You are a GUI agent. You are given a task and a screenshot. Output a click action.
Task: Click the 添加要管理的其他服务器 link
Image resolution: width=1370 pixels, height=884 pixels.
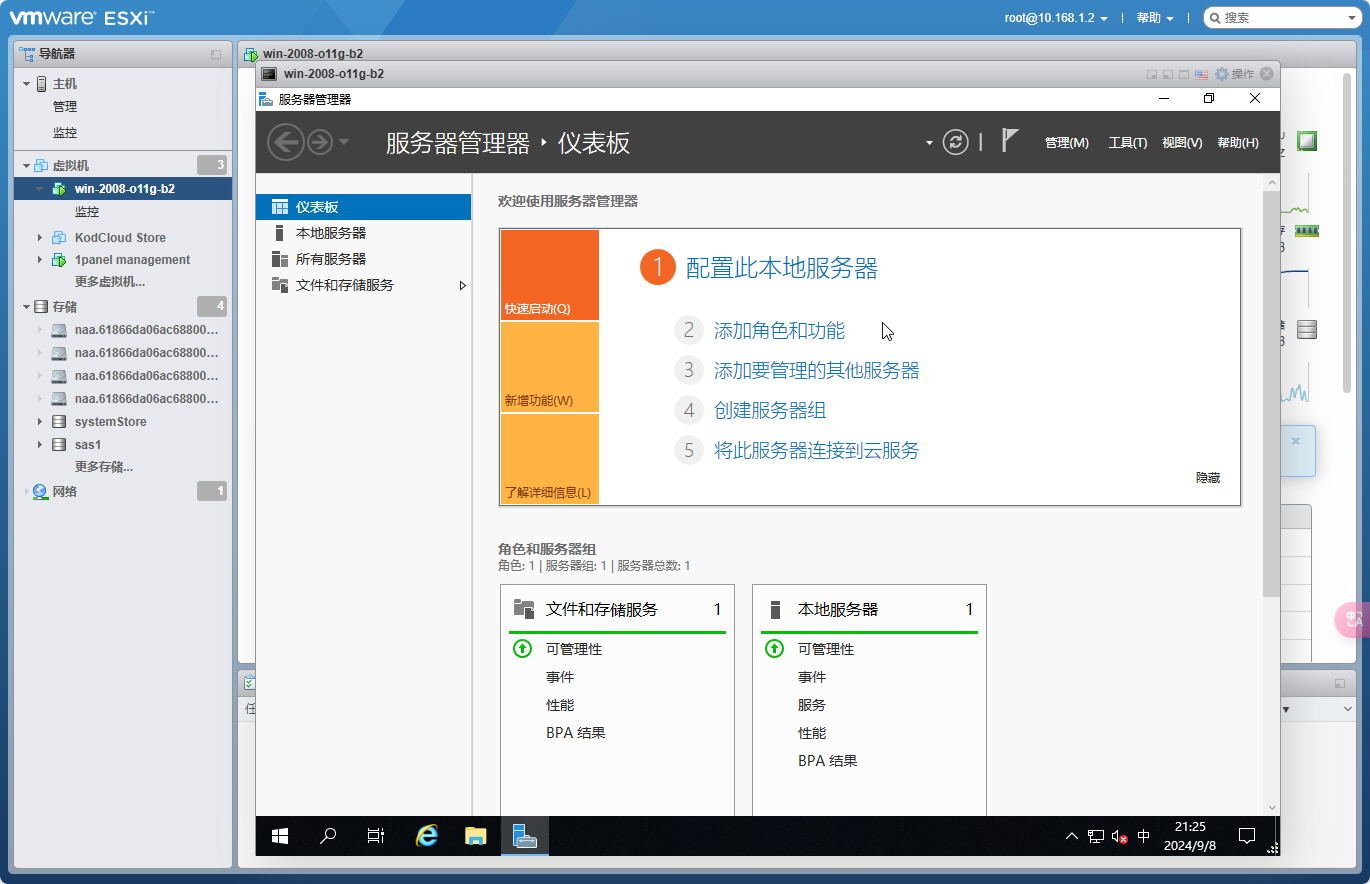816,370
